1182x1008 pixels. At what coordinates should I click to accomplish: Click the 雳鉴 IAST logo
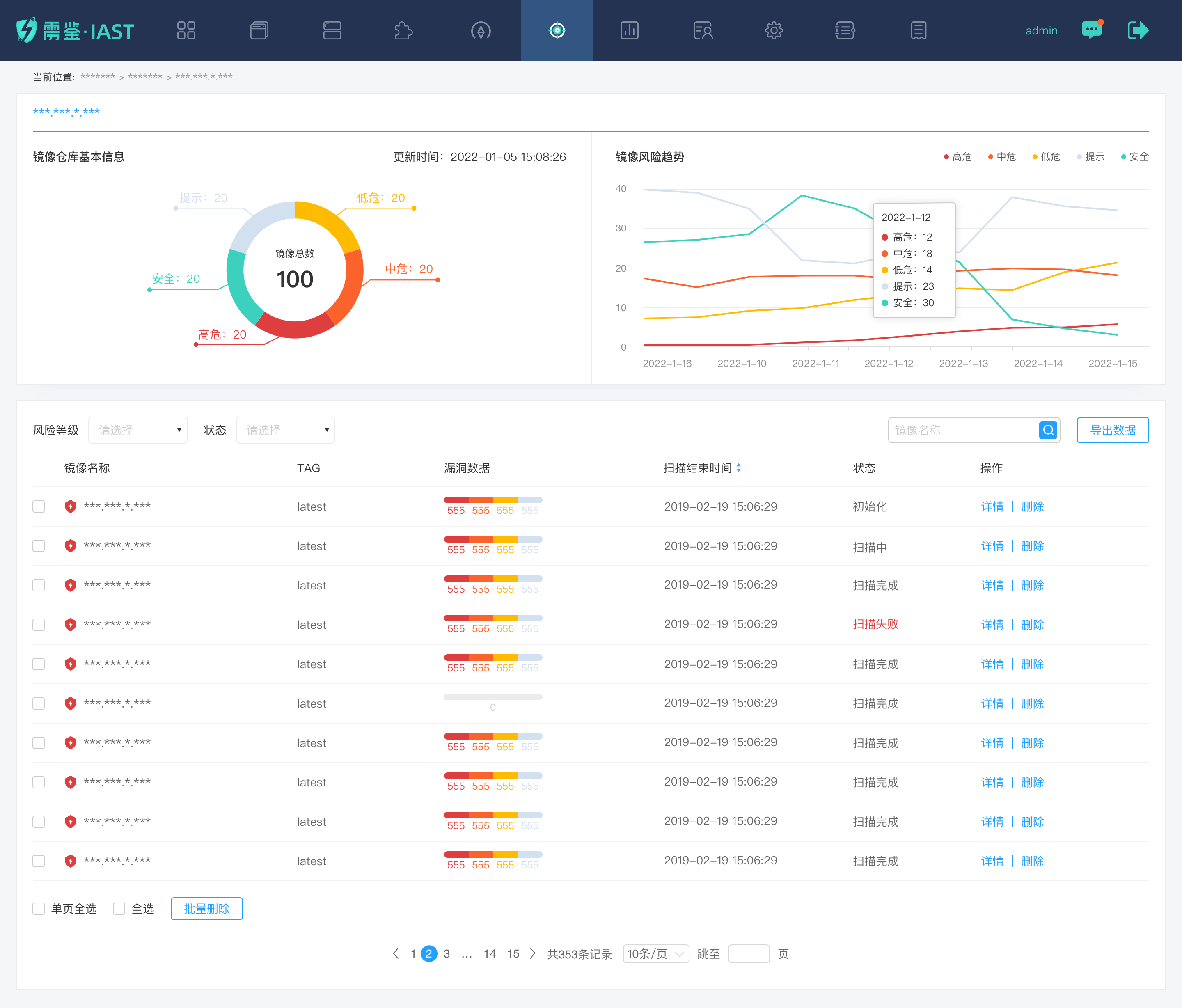click(75, 30)
